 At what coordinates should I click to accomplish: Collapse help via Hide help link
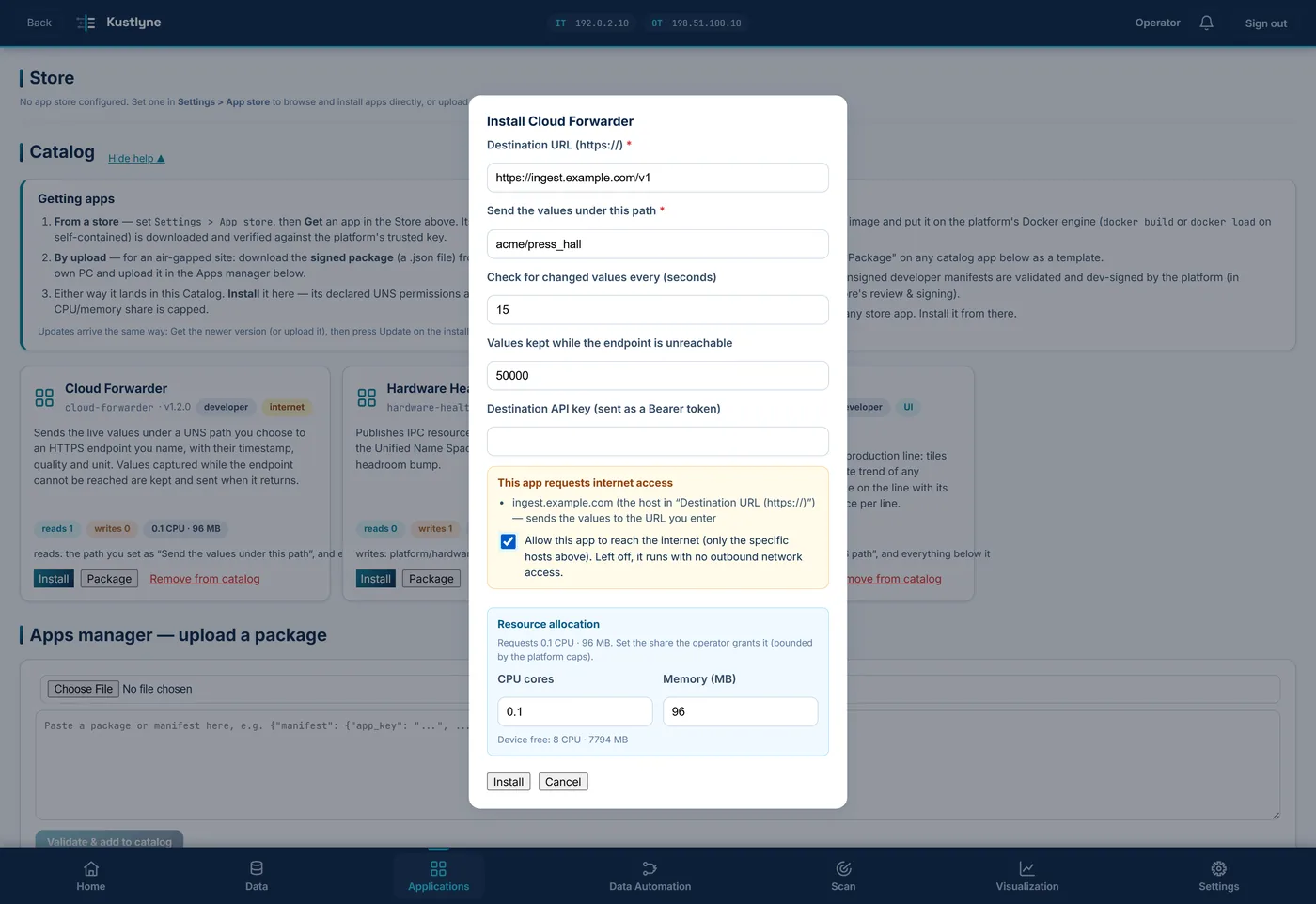coord(136,158)
